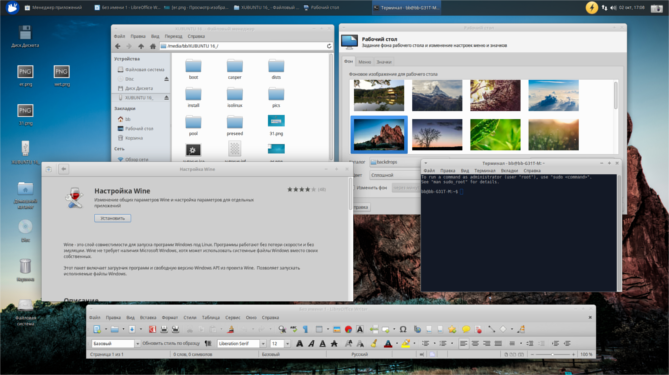
Task: Click the 'Установить' button for Wine
Action: tap(113, 218)
